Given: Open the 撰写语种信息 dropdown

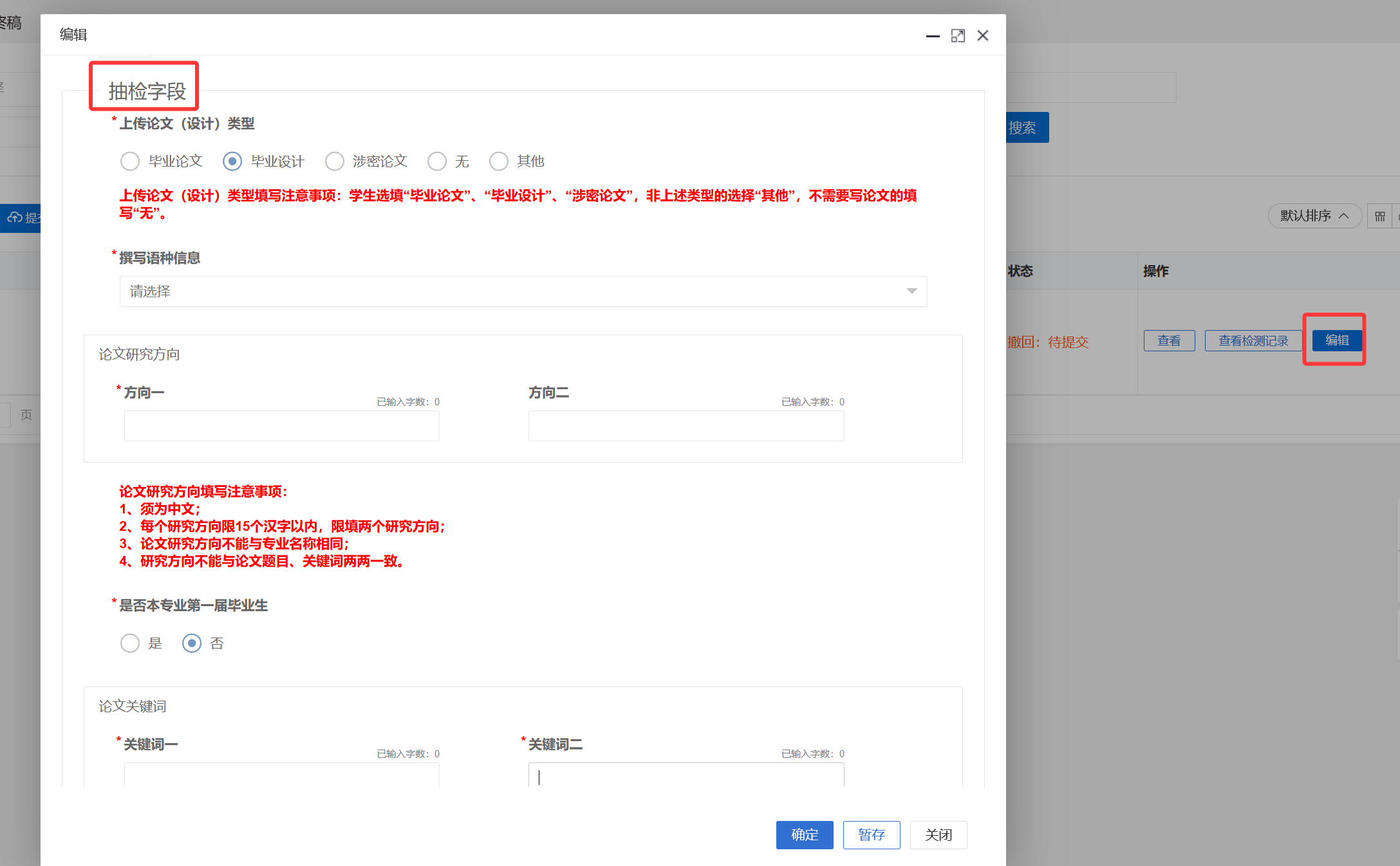Looking at the screenshot, I should [515, 291].
